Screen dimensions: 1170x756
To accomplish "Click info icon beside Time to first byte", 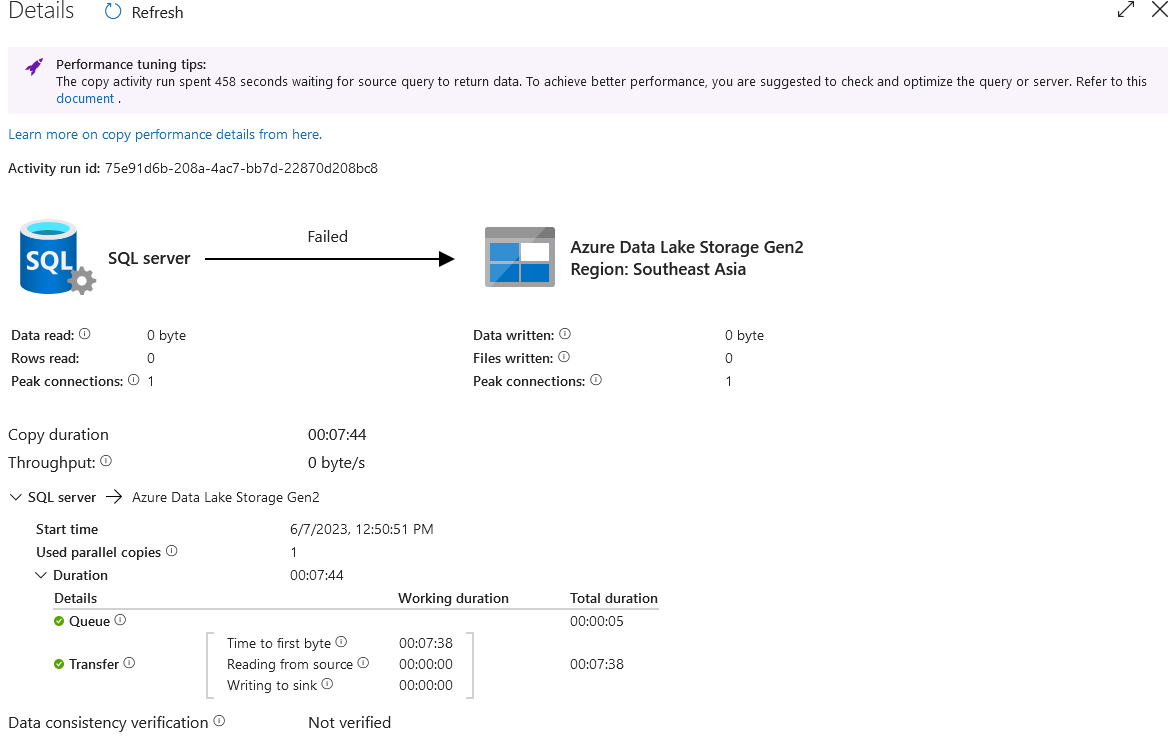I will [341, 642].
